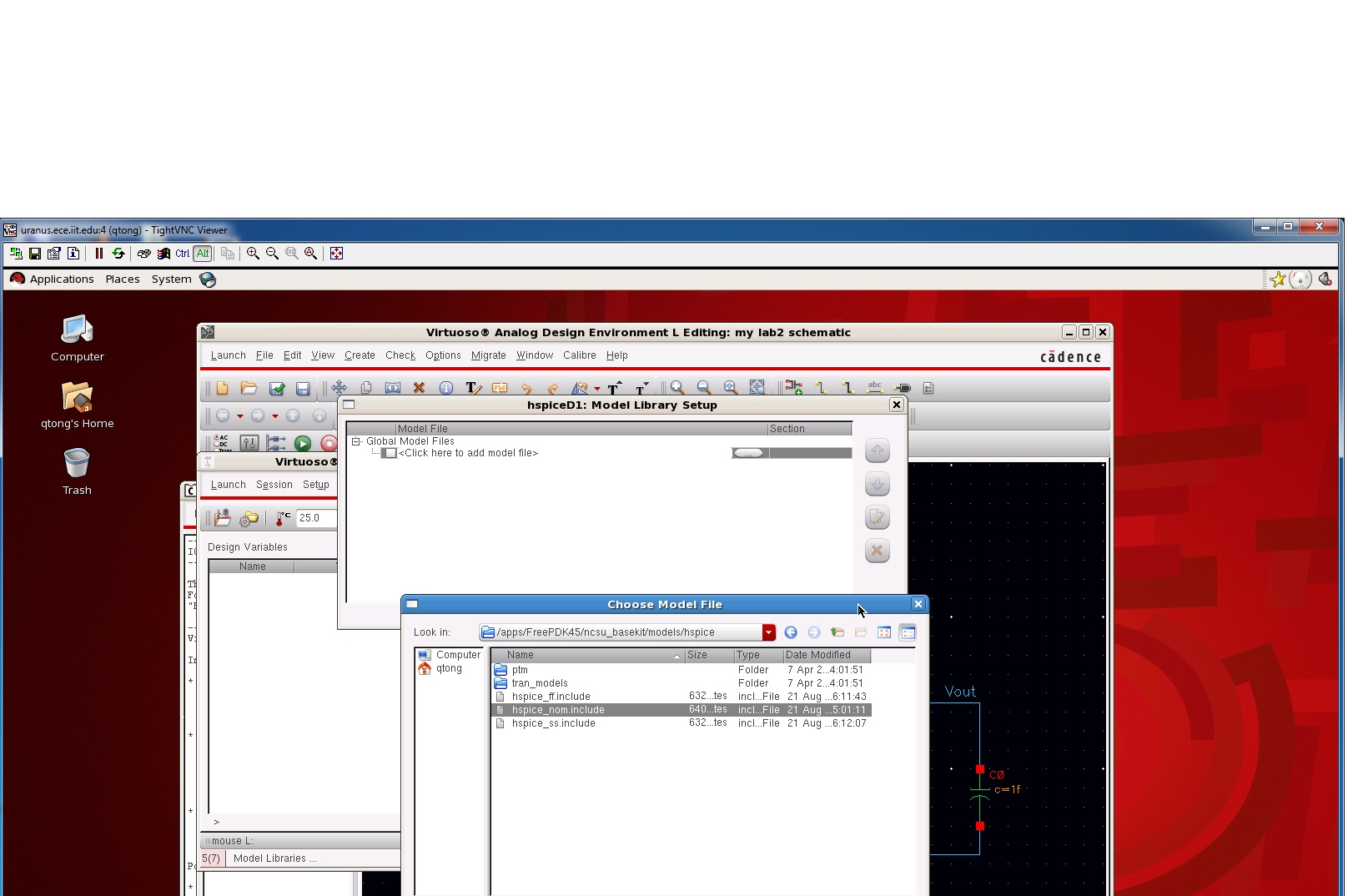Open the Session menu in the ADE window
The height and width of the screenshot is (896, 1348).
(274, 485)
